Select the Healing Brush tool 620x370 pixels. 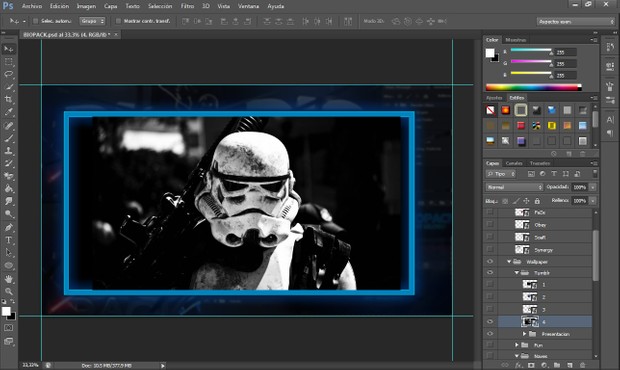click(x=8, y=126)
